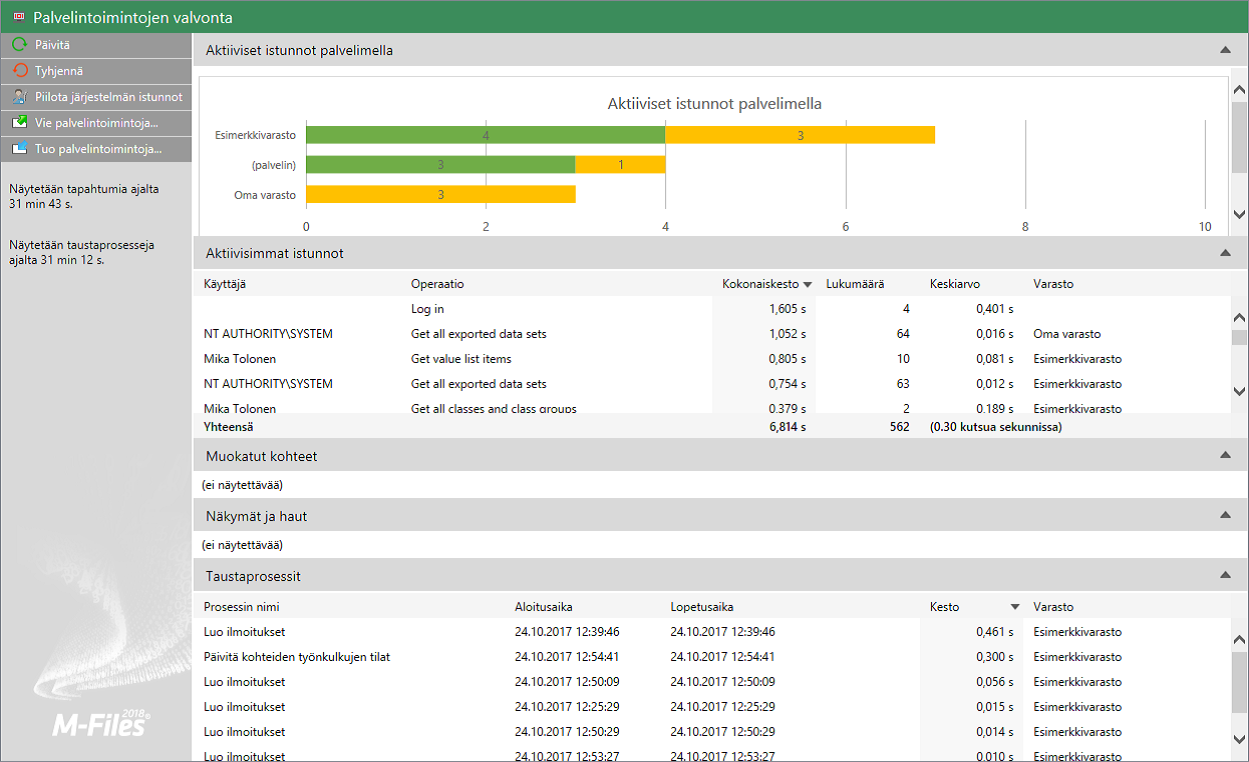Click the red Tyhjennä reset icon

(19, 71)
